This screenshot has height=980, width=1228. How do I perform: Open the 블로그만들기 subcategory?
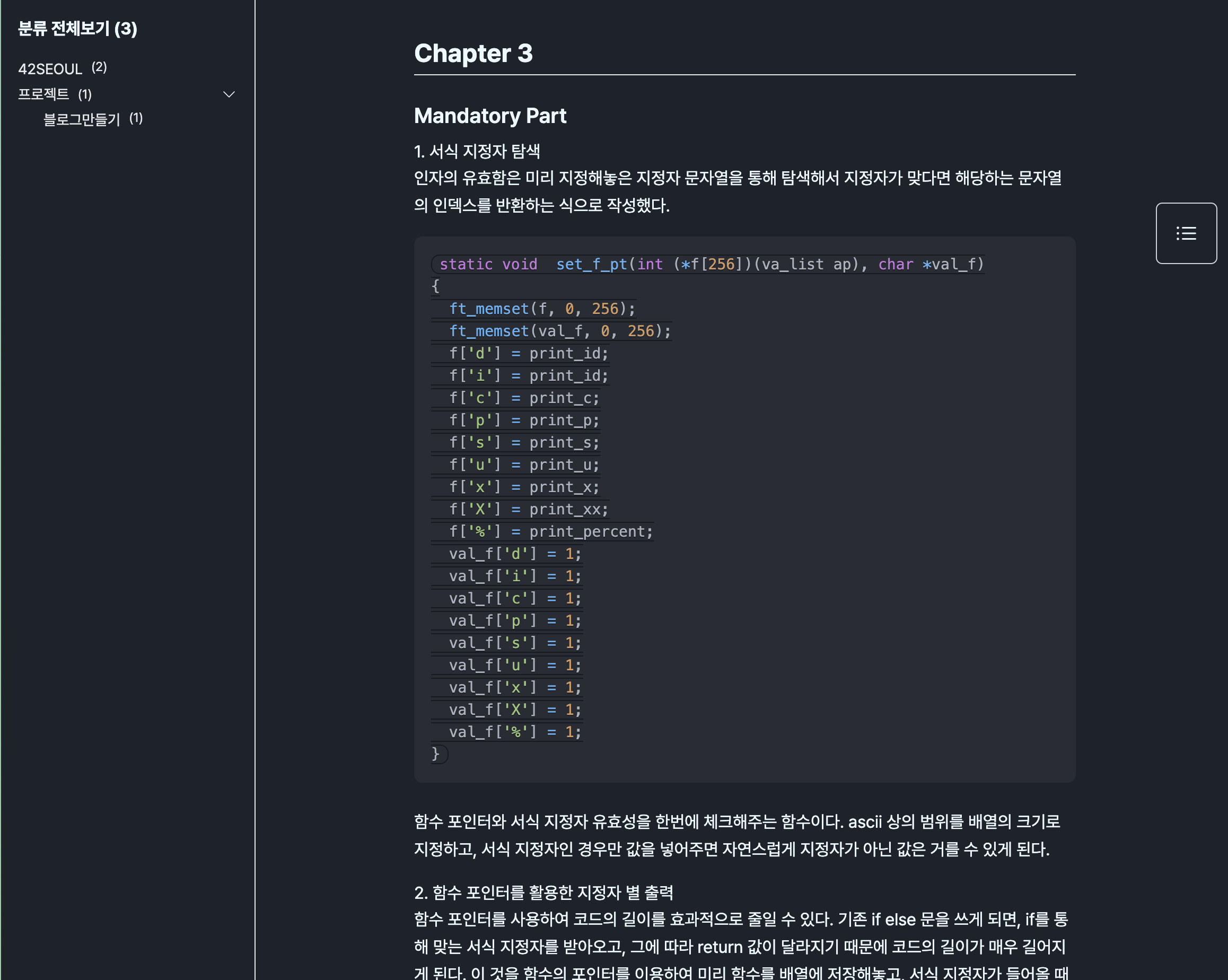click(82, 119)
